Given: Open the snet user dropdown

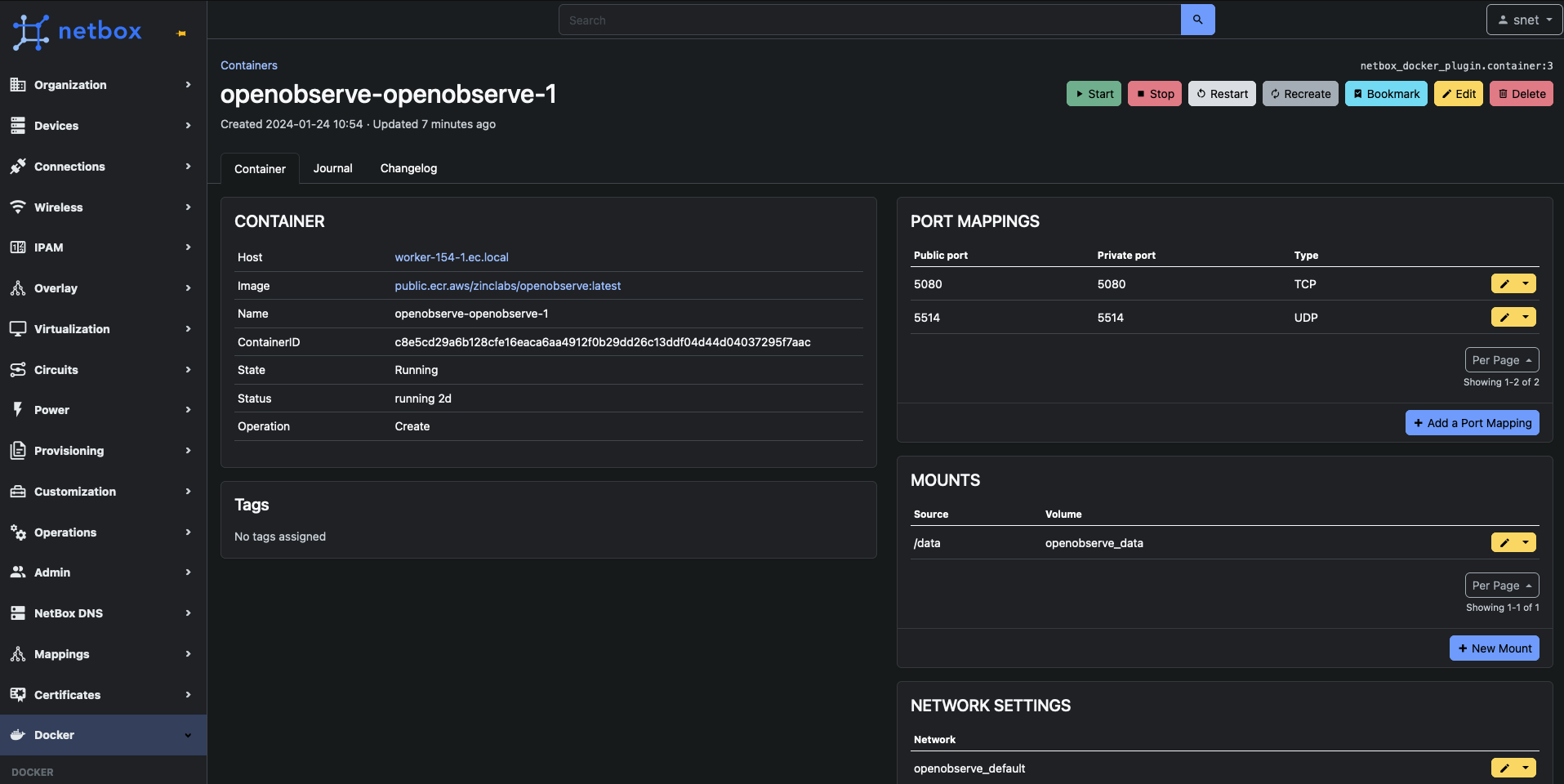Looking at the screenshot, I should click(x=1524, y=20).
